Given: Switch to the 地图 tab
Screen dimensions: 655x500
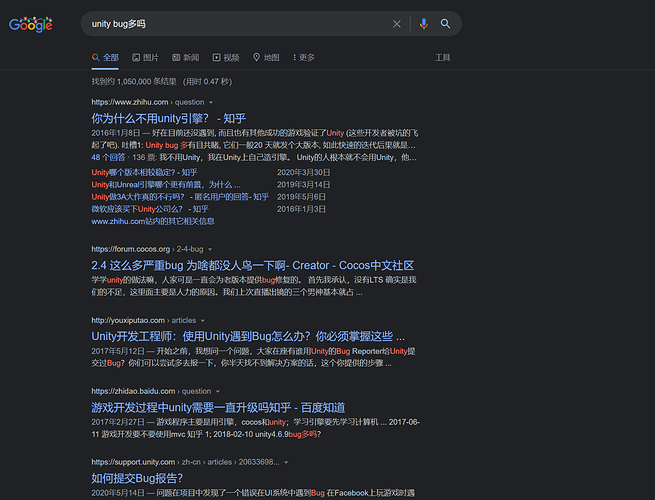Looking at the screenshot, I should coord(266,58).
